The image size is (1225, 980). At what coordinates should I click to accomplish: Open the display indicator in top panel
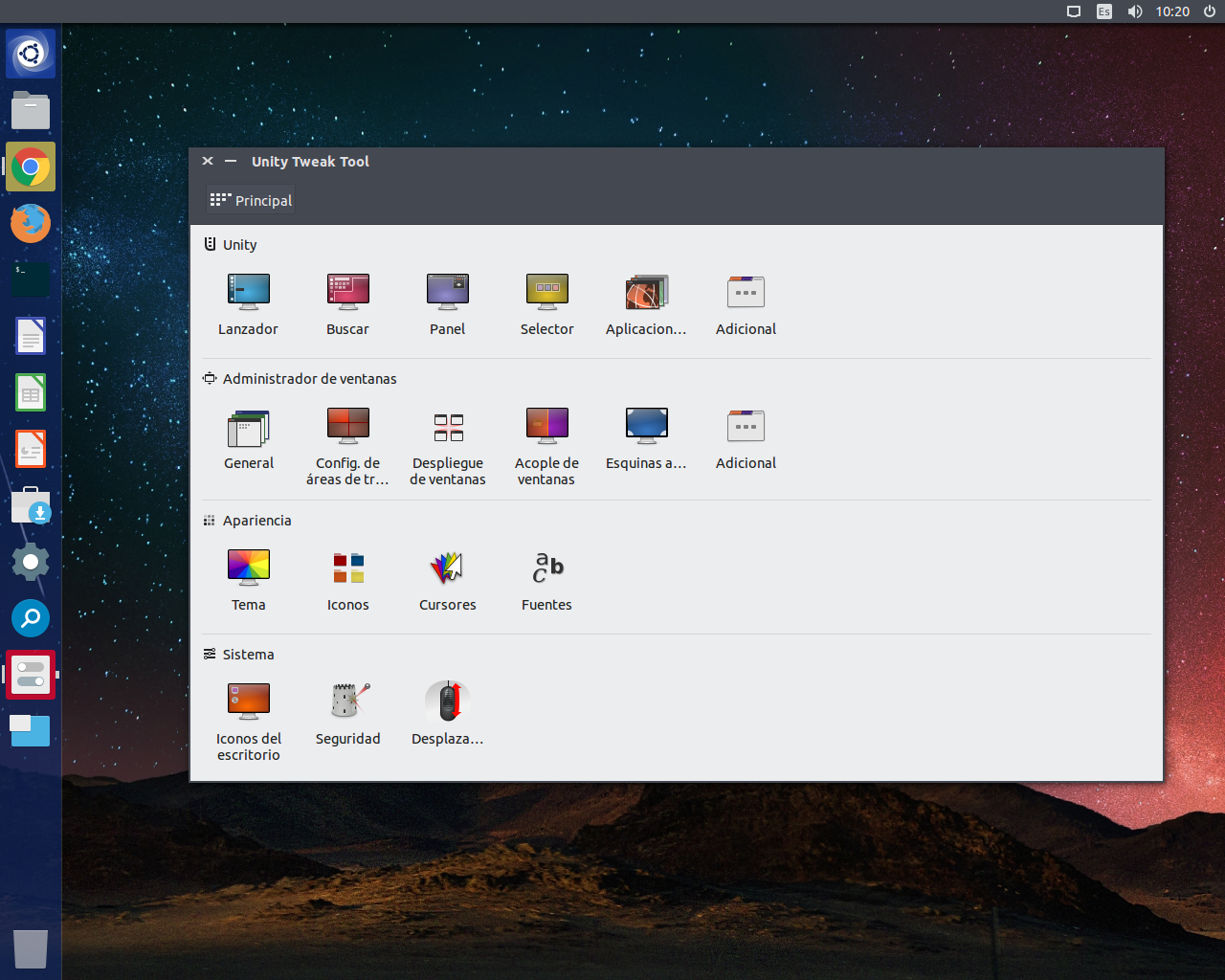pyautogui.click(x=1074, y=11)
